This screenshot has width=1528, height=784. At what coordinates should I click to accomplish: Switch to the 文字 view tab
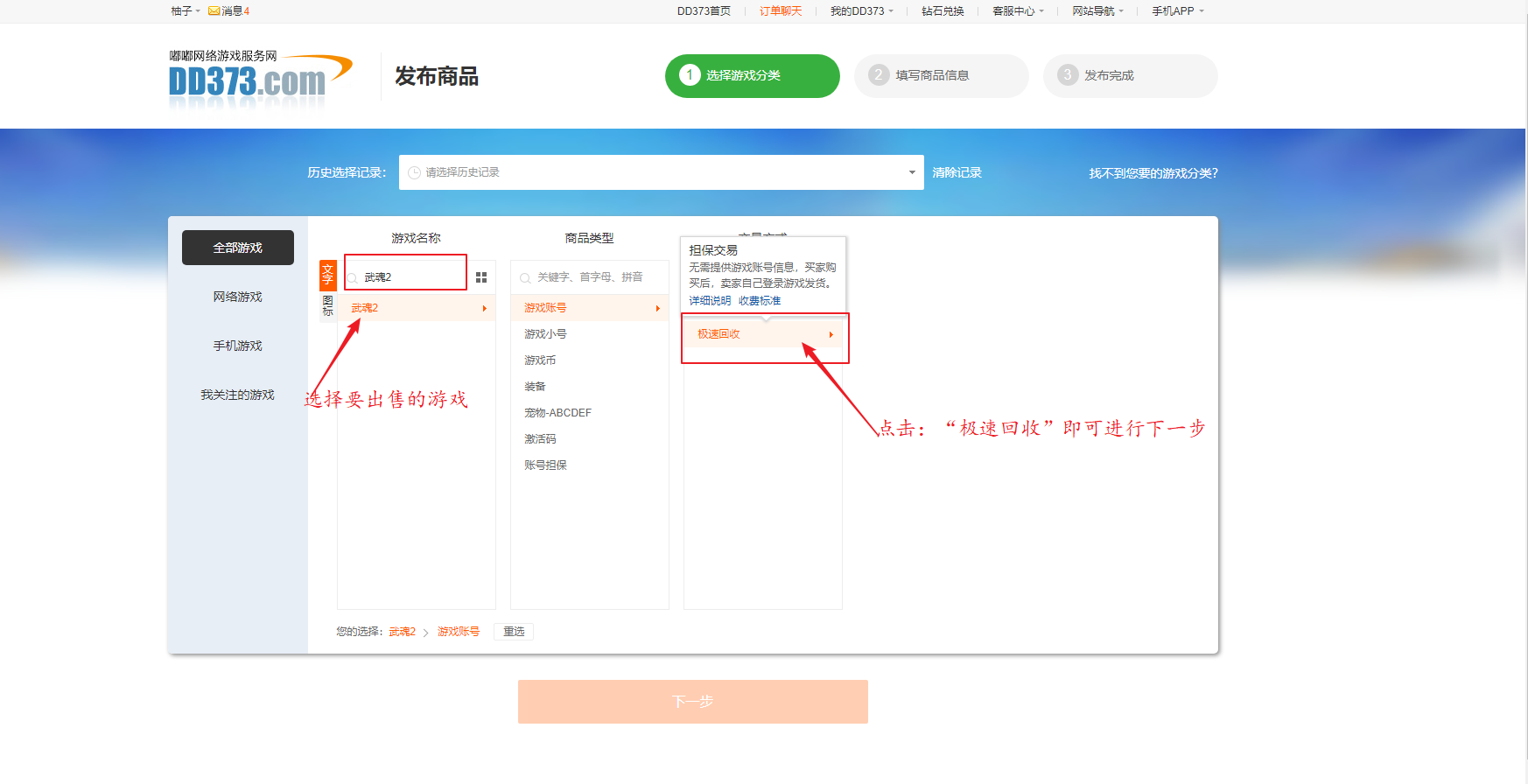(328, 275)
